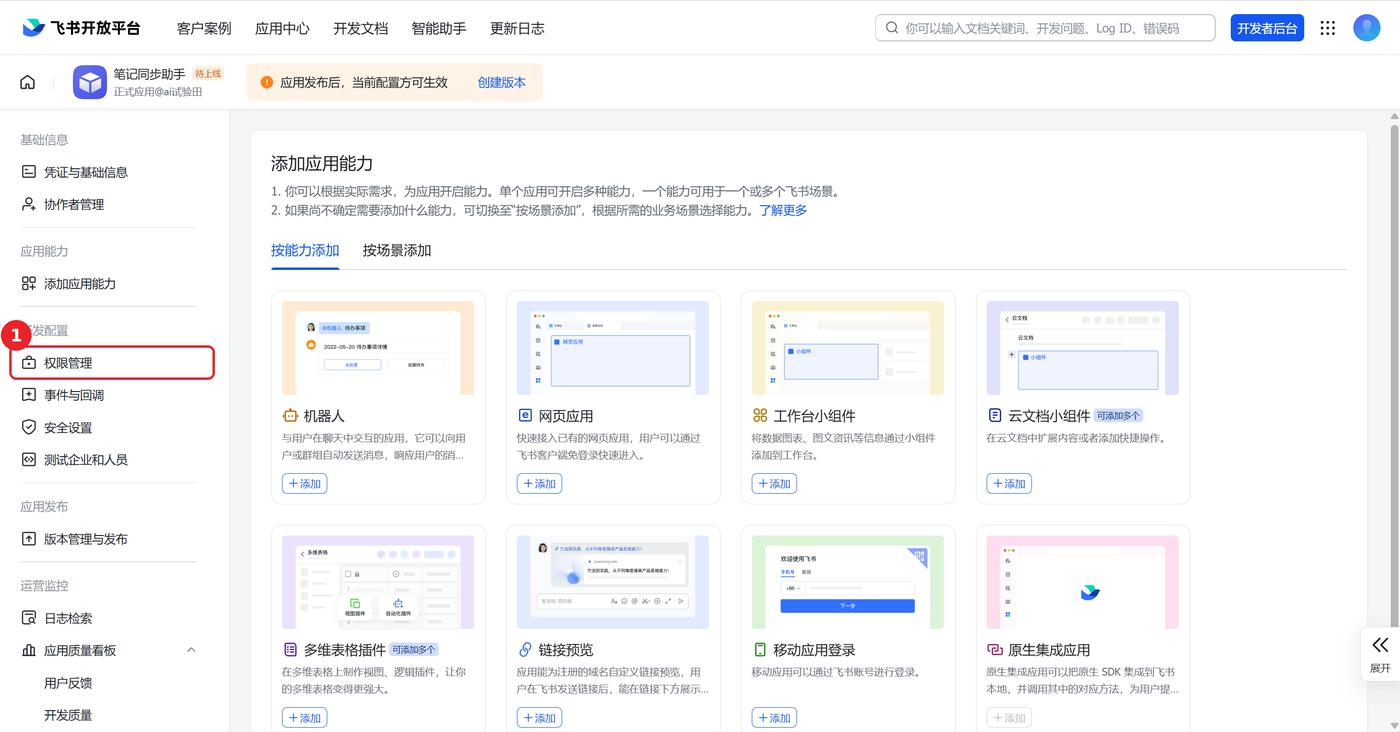
Task: Click the 开发者后台 button
Action: 1267,28
